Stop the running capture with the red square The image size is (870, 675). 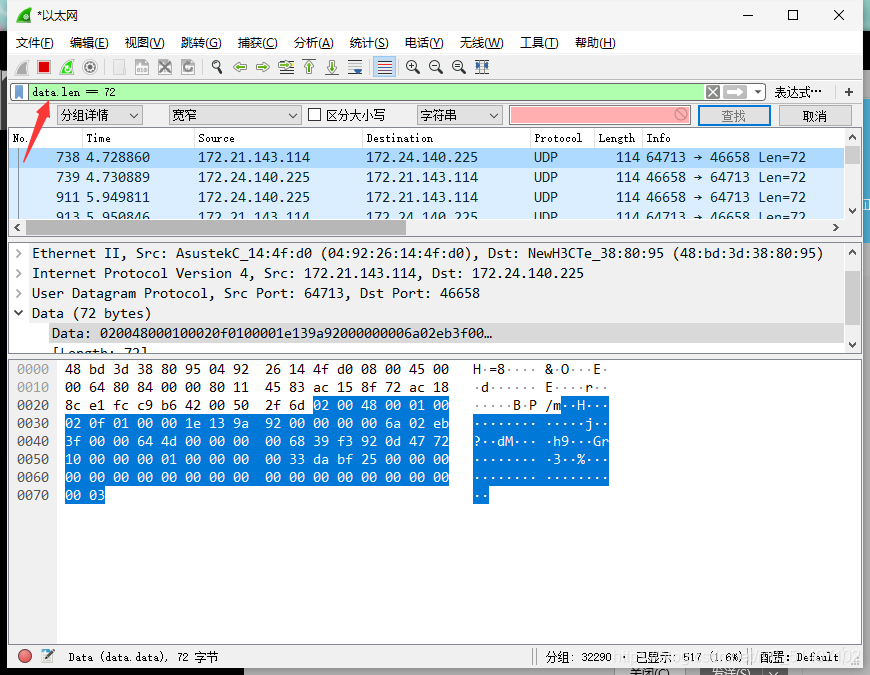44,67
